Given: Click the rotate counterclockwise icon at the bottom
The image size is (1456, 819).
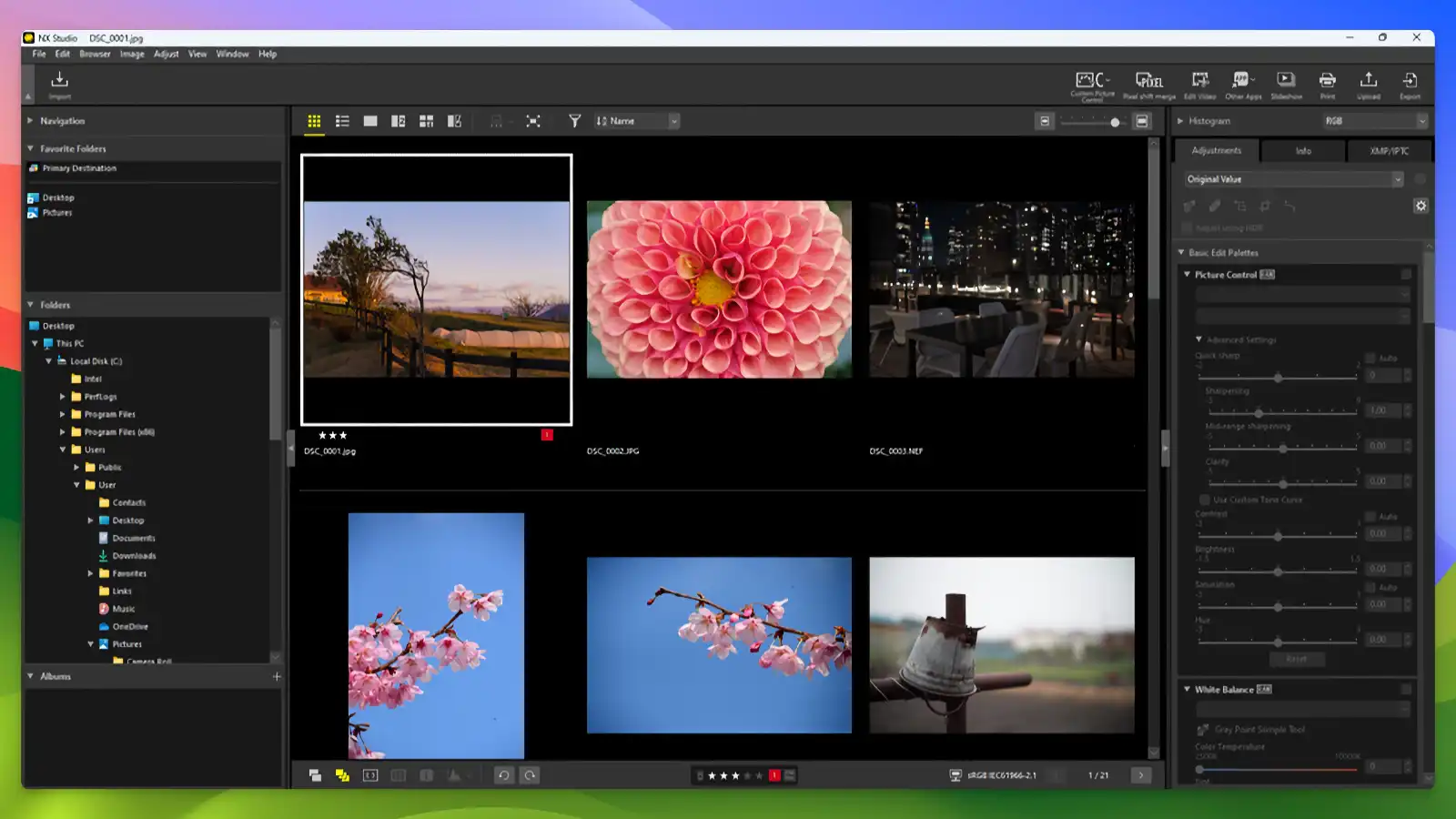Looking at the screenshot, I should (506, 774).
